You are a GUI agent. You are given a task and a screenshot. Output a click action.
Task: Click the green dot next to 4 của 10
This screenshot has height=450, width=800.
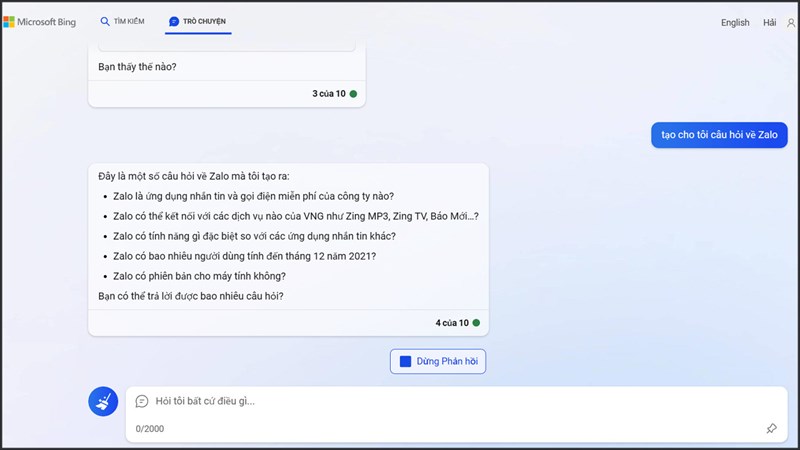tap(476, 322)
